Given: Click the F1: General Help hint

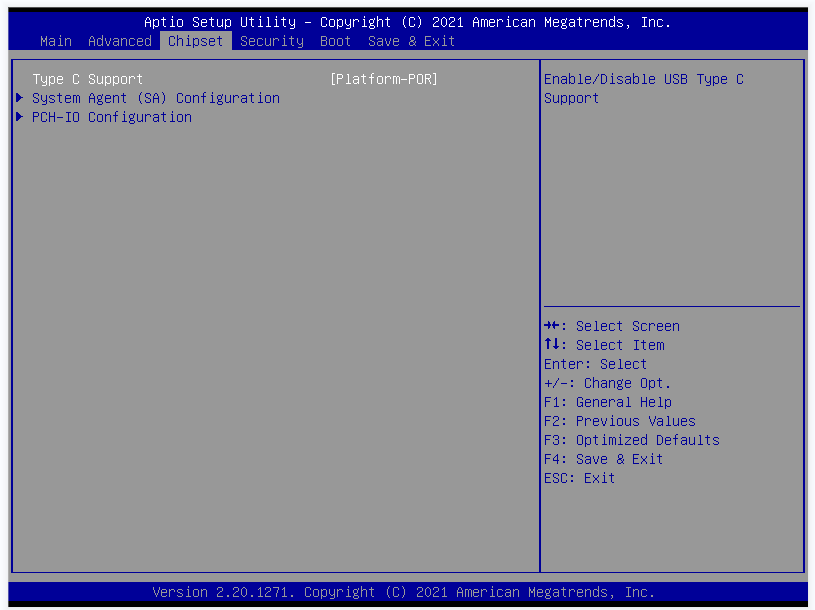Looking at the screenshot, I should click(x=608, y=402).
